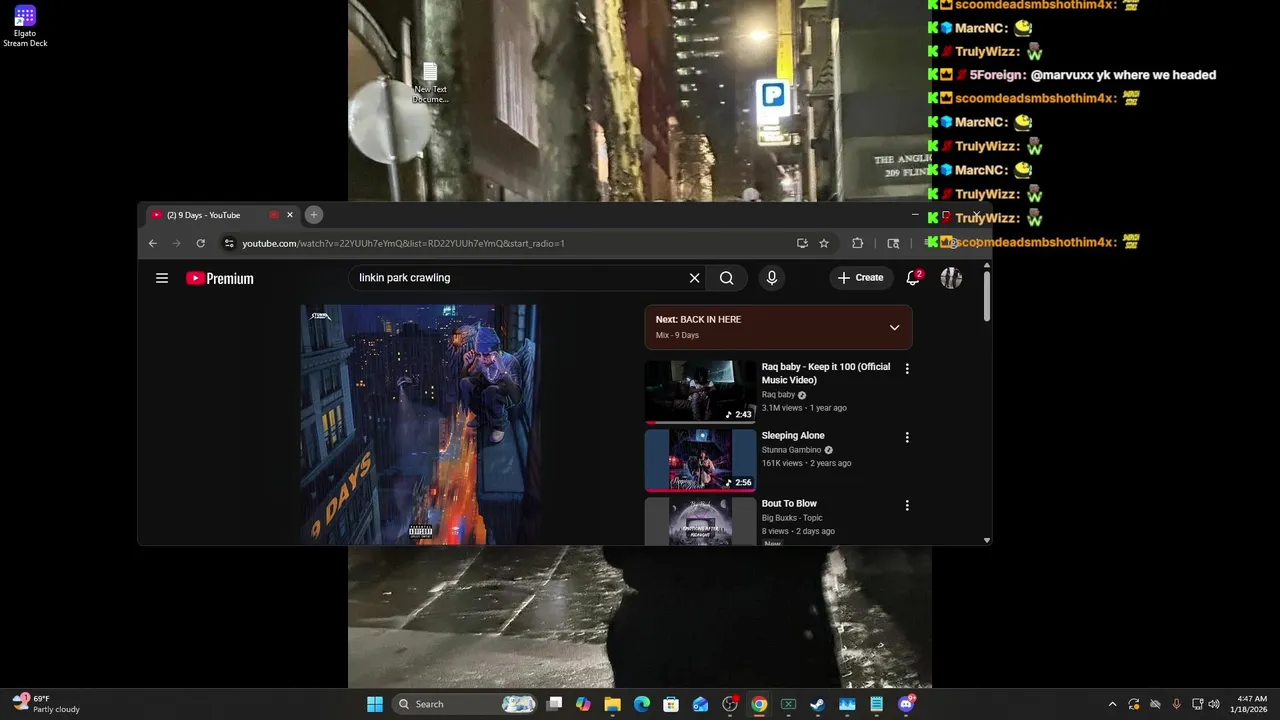Open the volume tray control
This screenshot has width=1280, height=720.
[x=1213, y=704]
